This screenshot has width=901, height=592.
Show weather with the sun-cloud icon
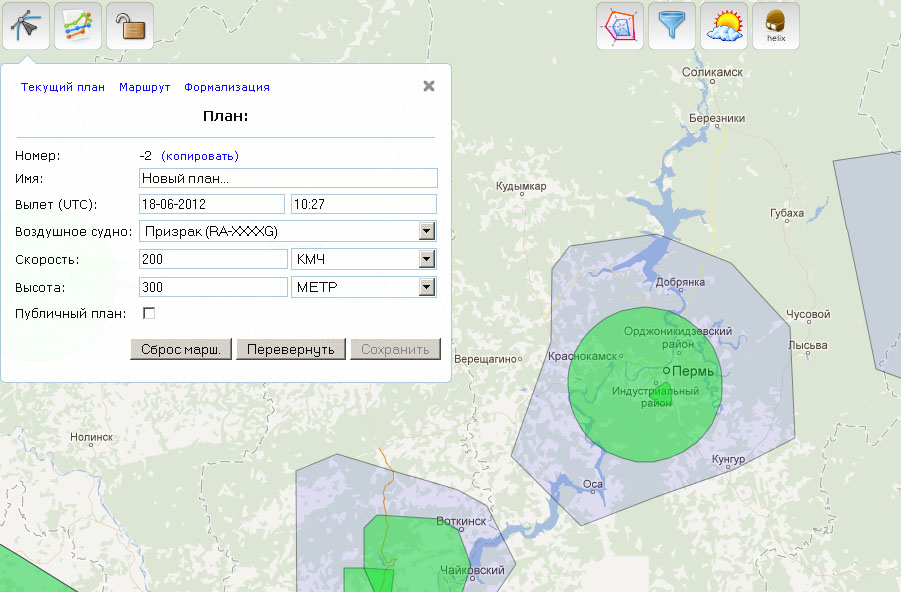[724, 26]
